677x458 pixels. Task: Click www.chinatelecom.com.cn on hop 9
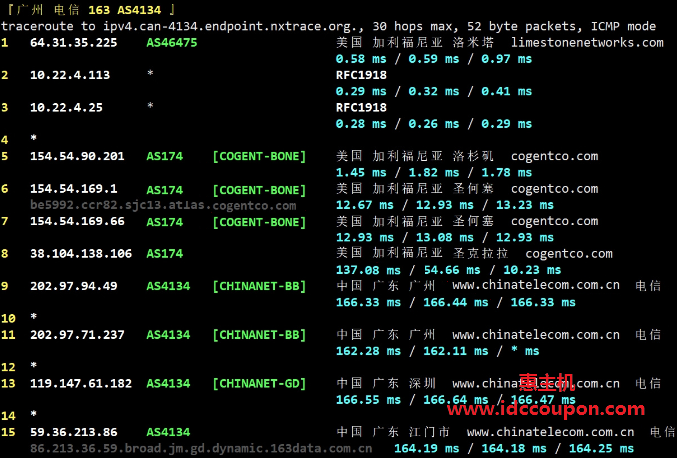click(x=536, y=285)
